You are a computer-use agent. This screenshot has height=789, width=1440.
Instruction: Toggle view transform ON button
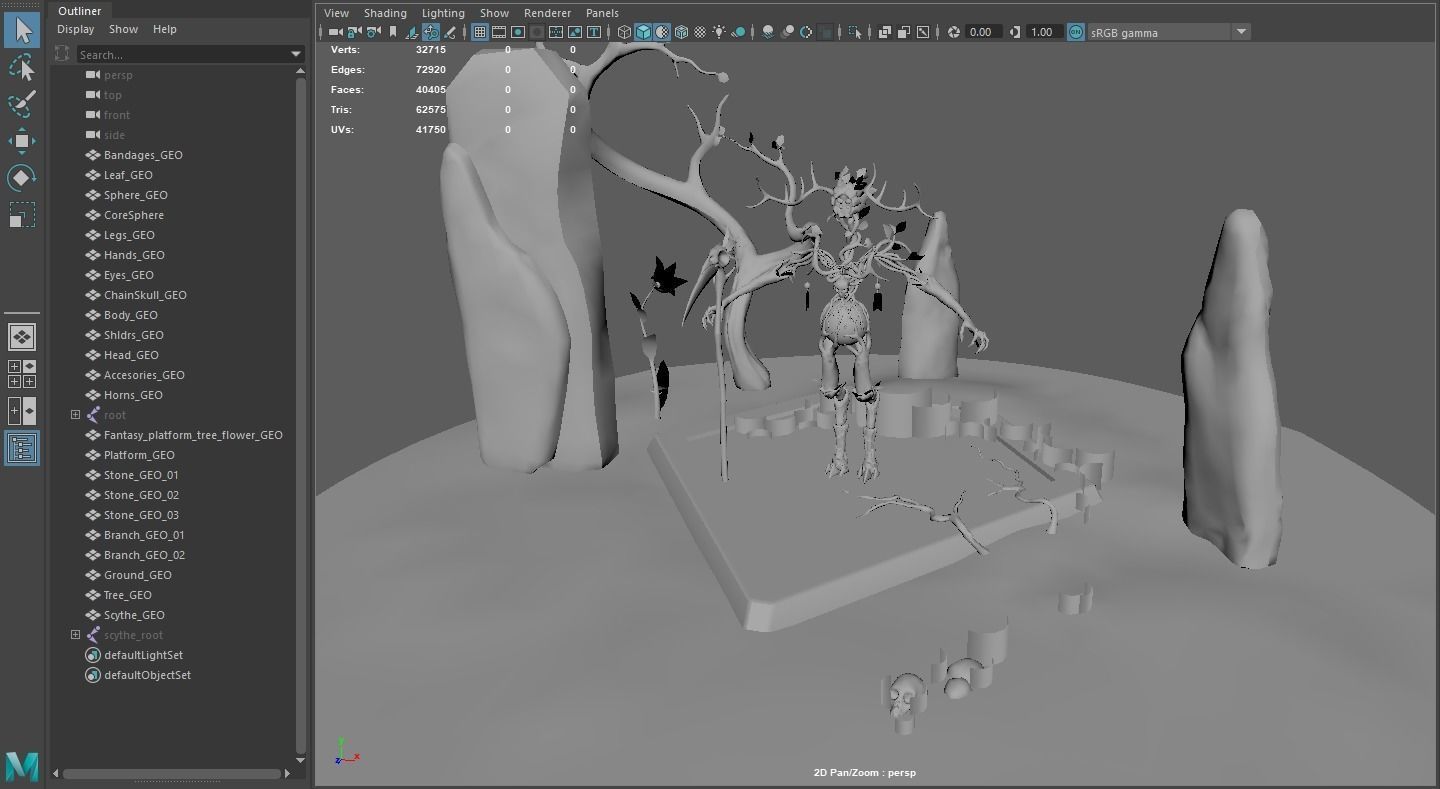[x=1075, y=32]
